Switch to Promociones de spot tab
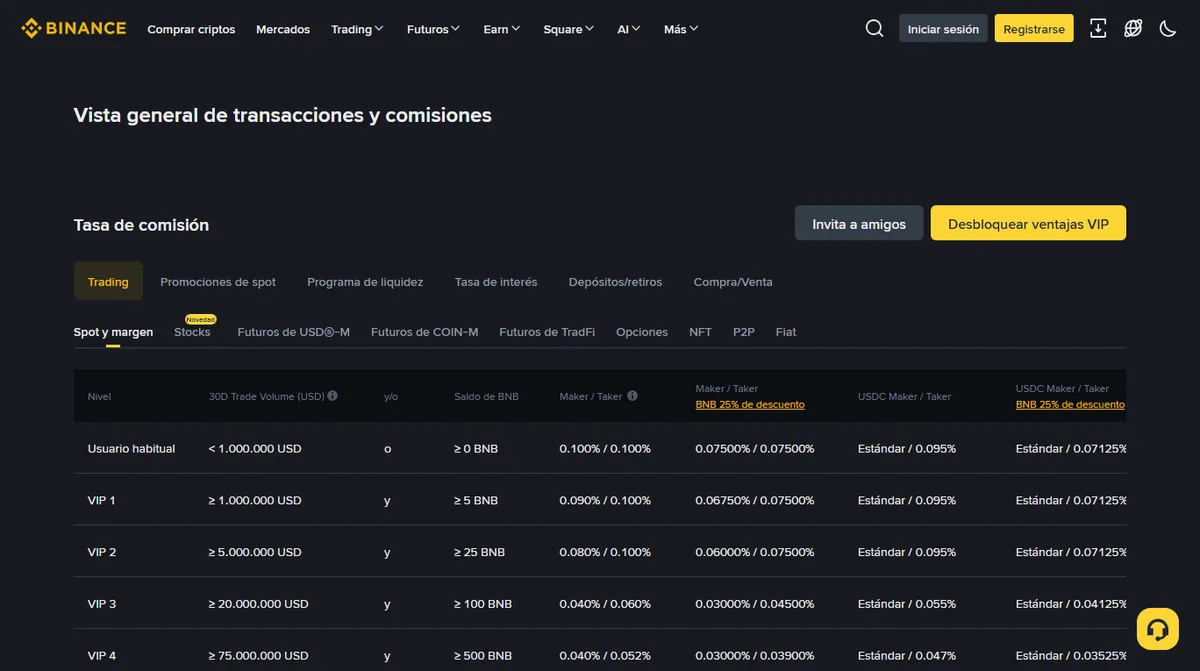The width and height of the screenshot is (1200, 671). click(218, 282)
